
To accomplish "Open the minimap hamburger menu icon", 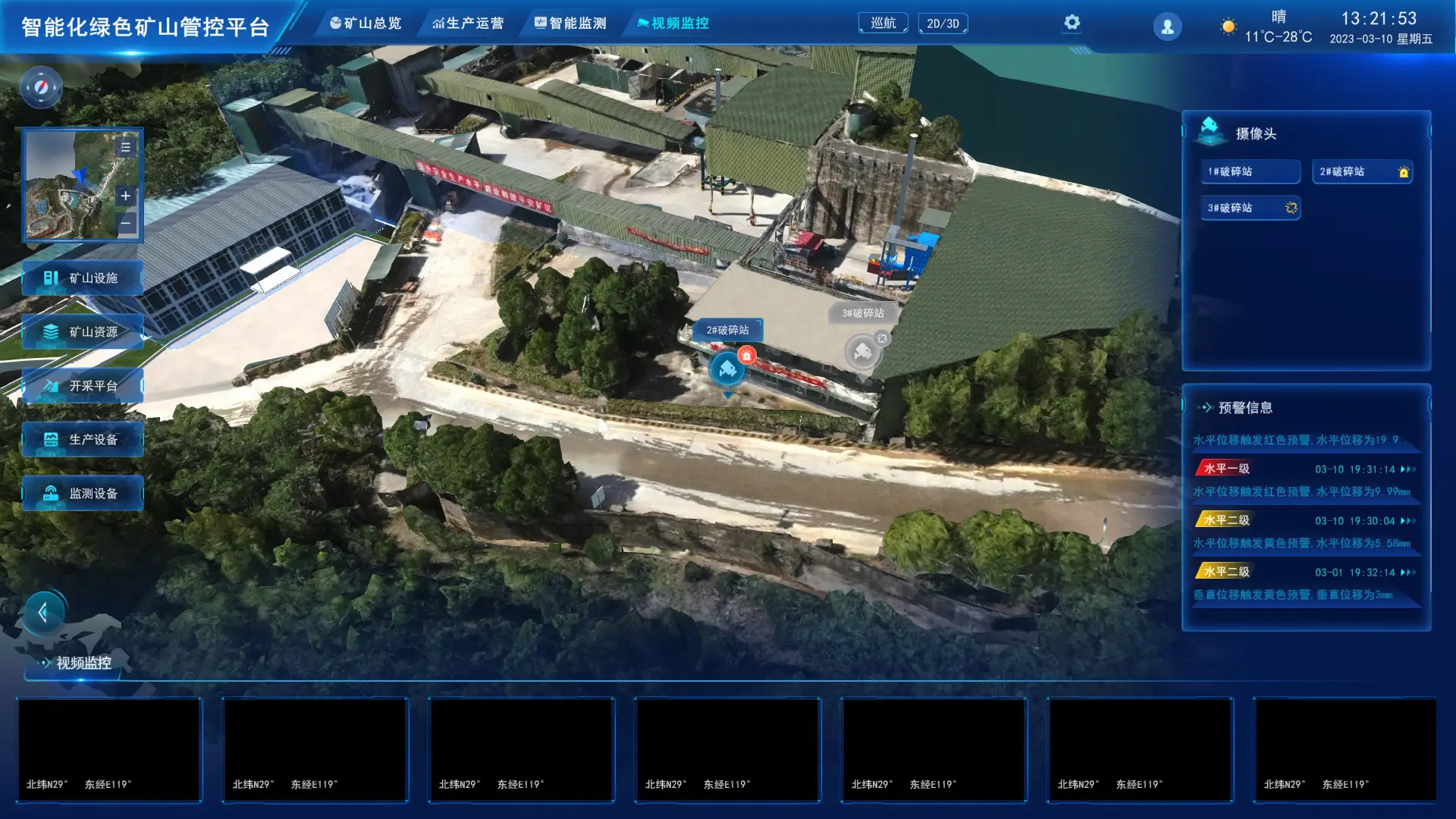I will point(126,147).
